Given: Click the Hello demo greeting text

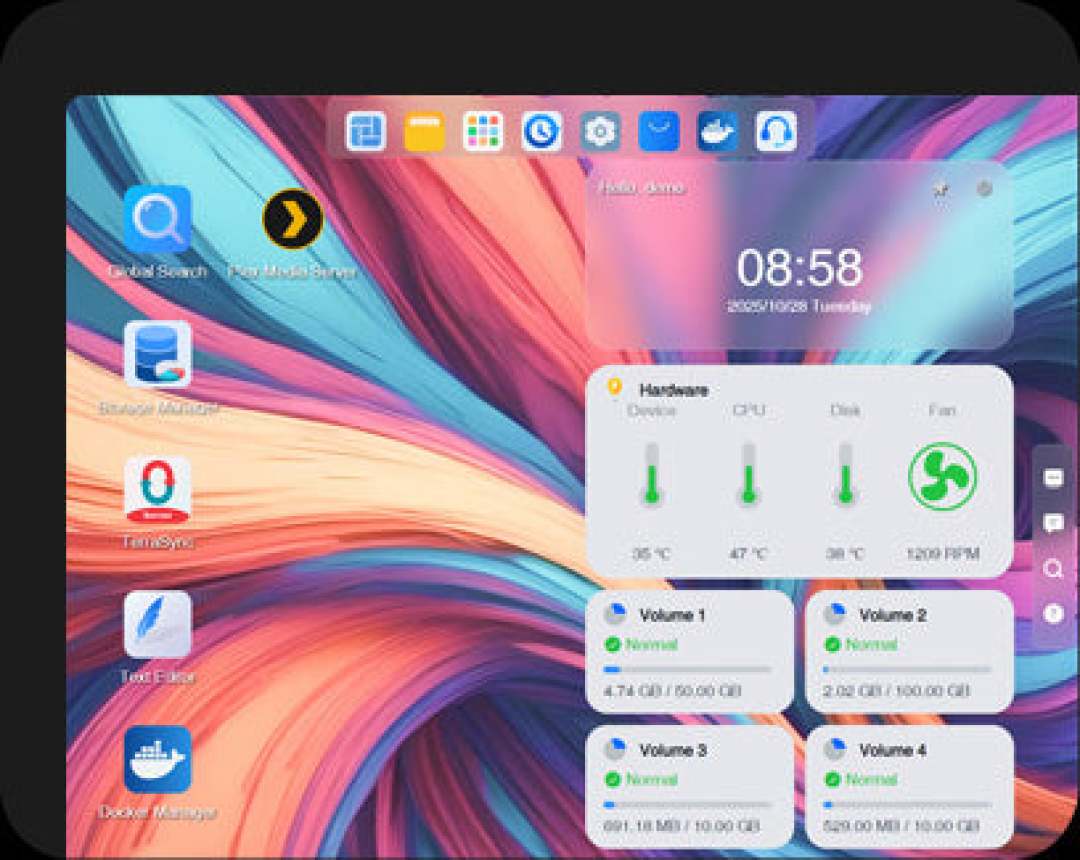Looking at the screenshot, I should pos(641,188).
